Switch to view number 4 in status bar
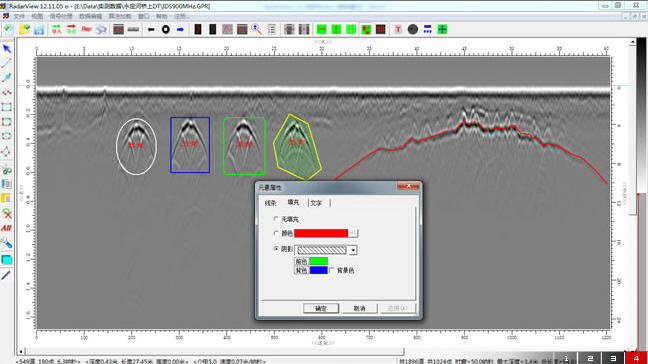This screenshot has height=364, width=648. click(636, 358)
